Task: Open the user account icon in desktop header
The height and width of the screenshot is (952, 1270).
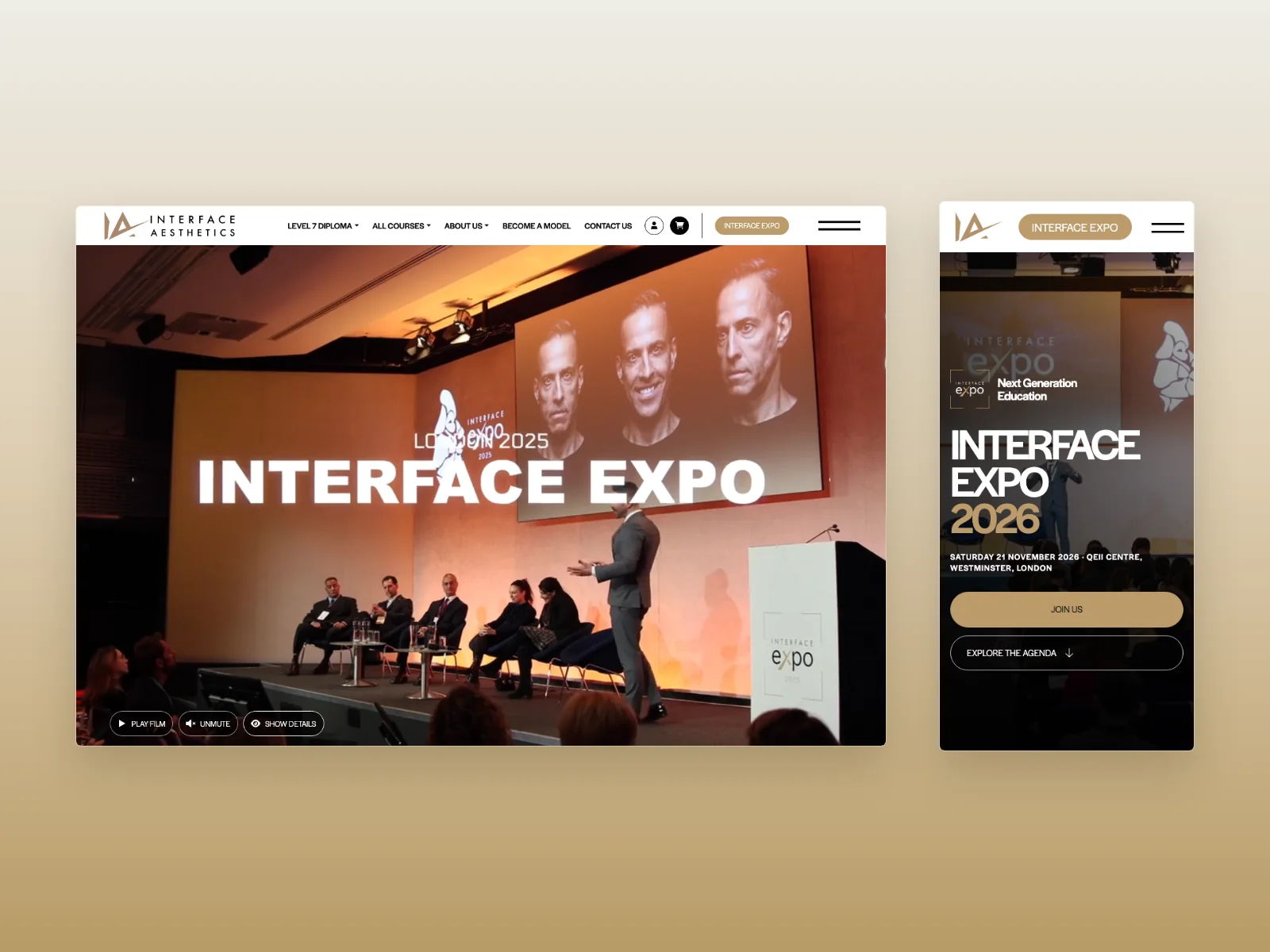Action: [x=654, y=225]
